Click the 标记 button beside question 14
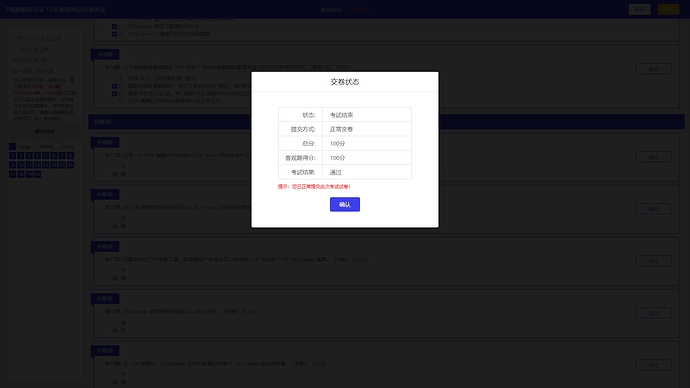Image resolution: width=690 pixels, height=388 pixels. [653, 69]
